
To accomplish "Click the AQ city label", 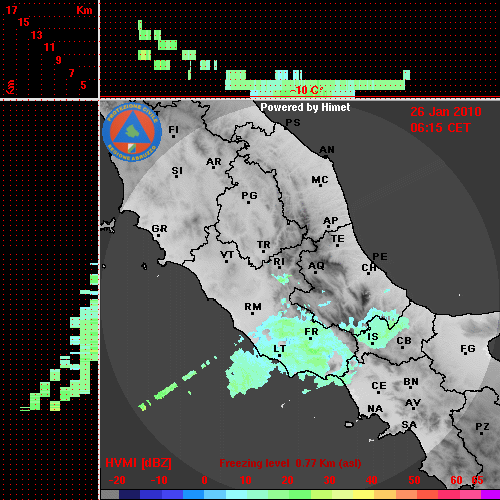I will point(316,266).
